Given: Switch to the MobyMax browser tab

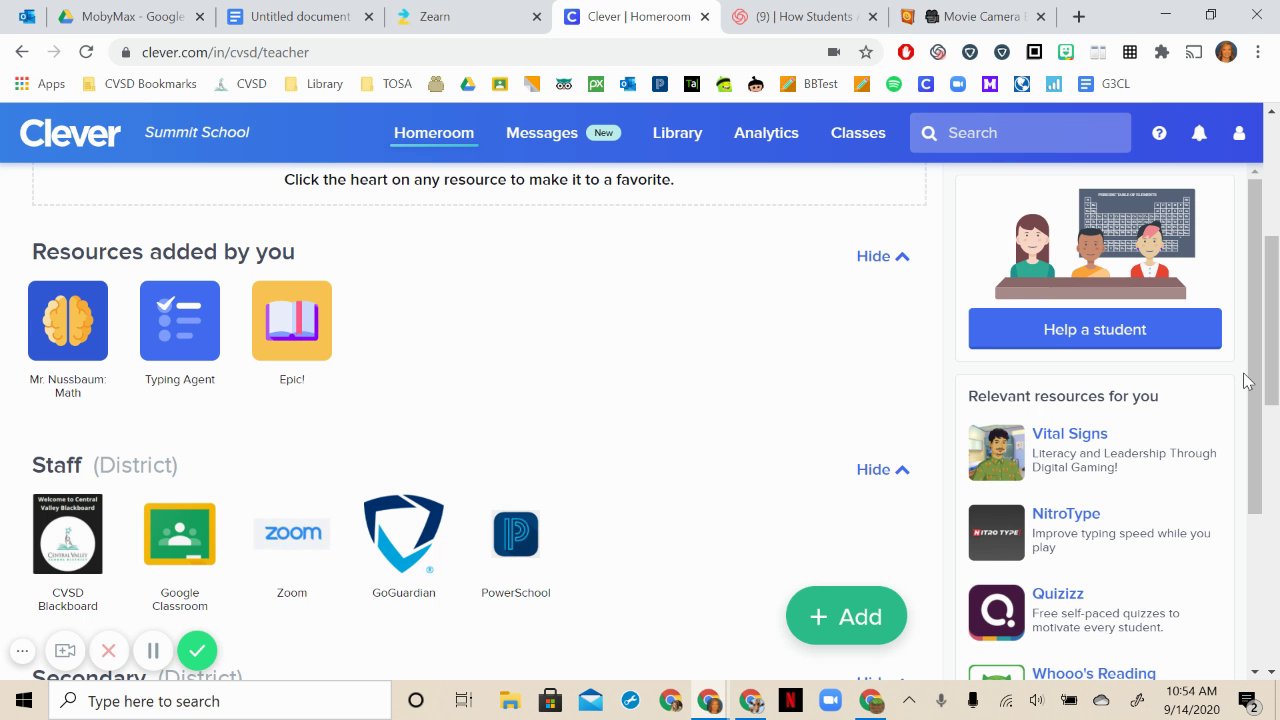Looking at the screenshot, I should [130, 17].
